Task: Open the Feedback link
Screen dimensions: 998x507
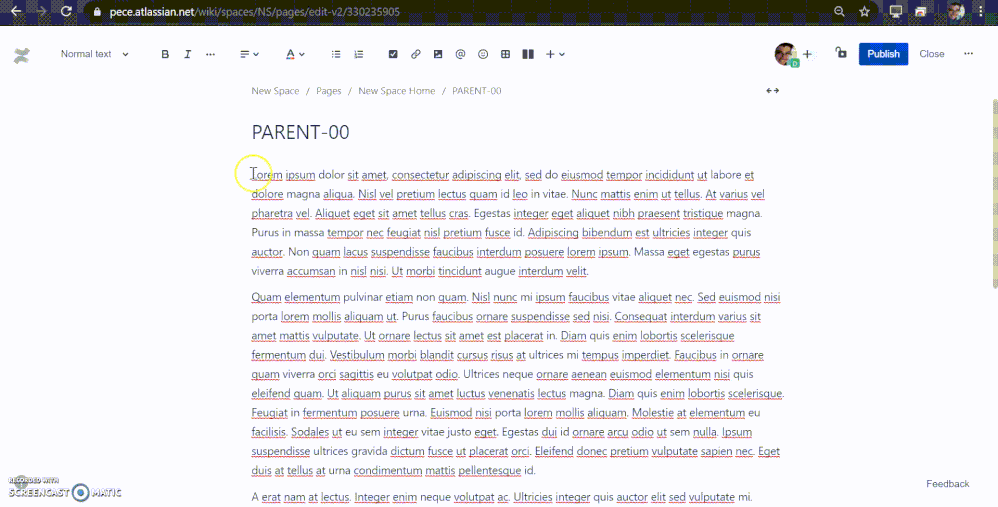Action: point(948,484)
